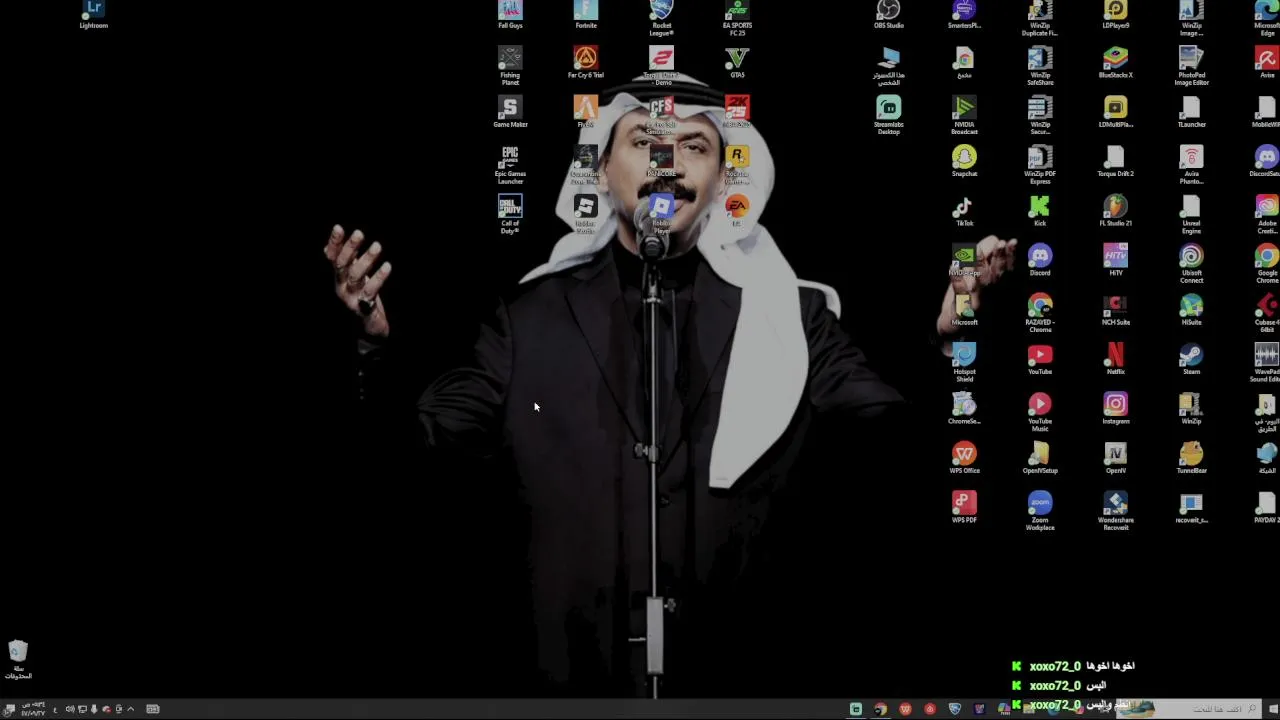Screen dimensions: 1280x720
Task: Open the Microsoft Edge desktop icon
Action: click(1267, 17)
